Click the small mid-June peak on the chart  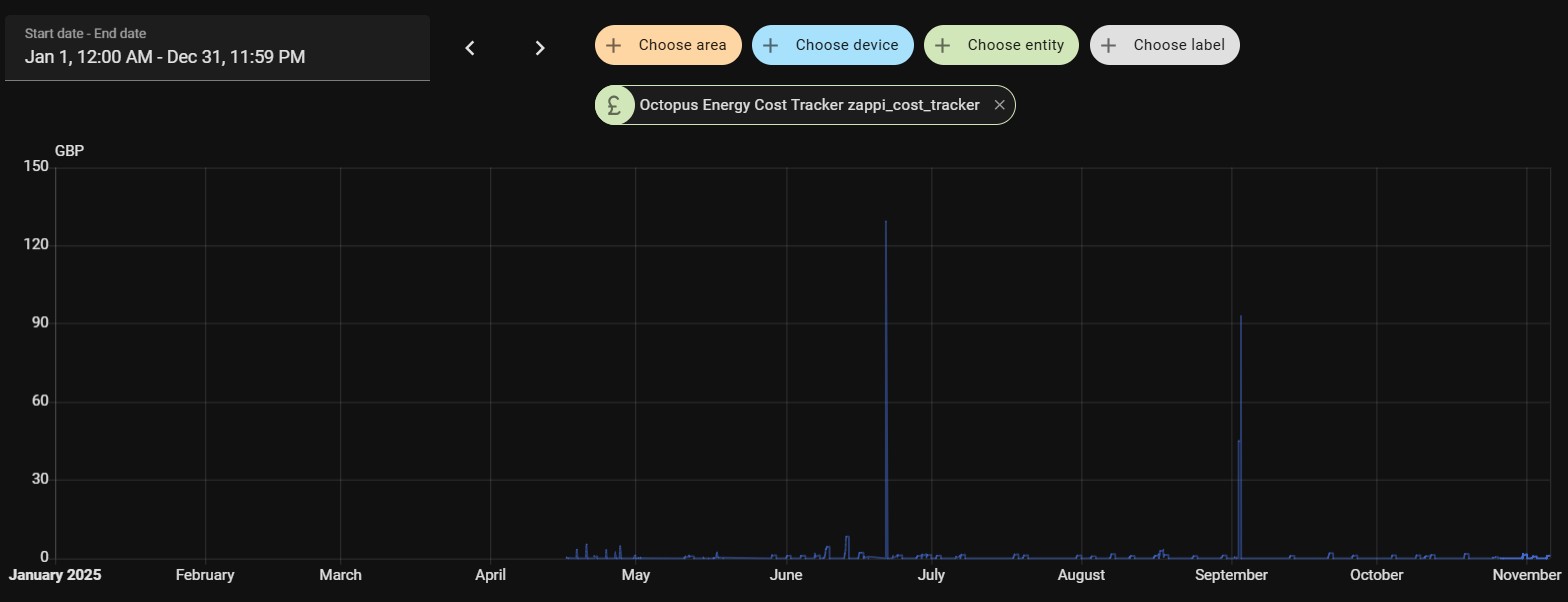click(847, 538)
